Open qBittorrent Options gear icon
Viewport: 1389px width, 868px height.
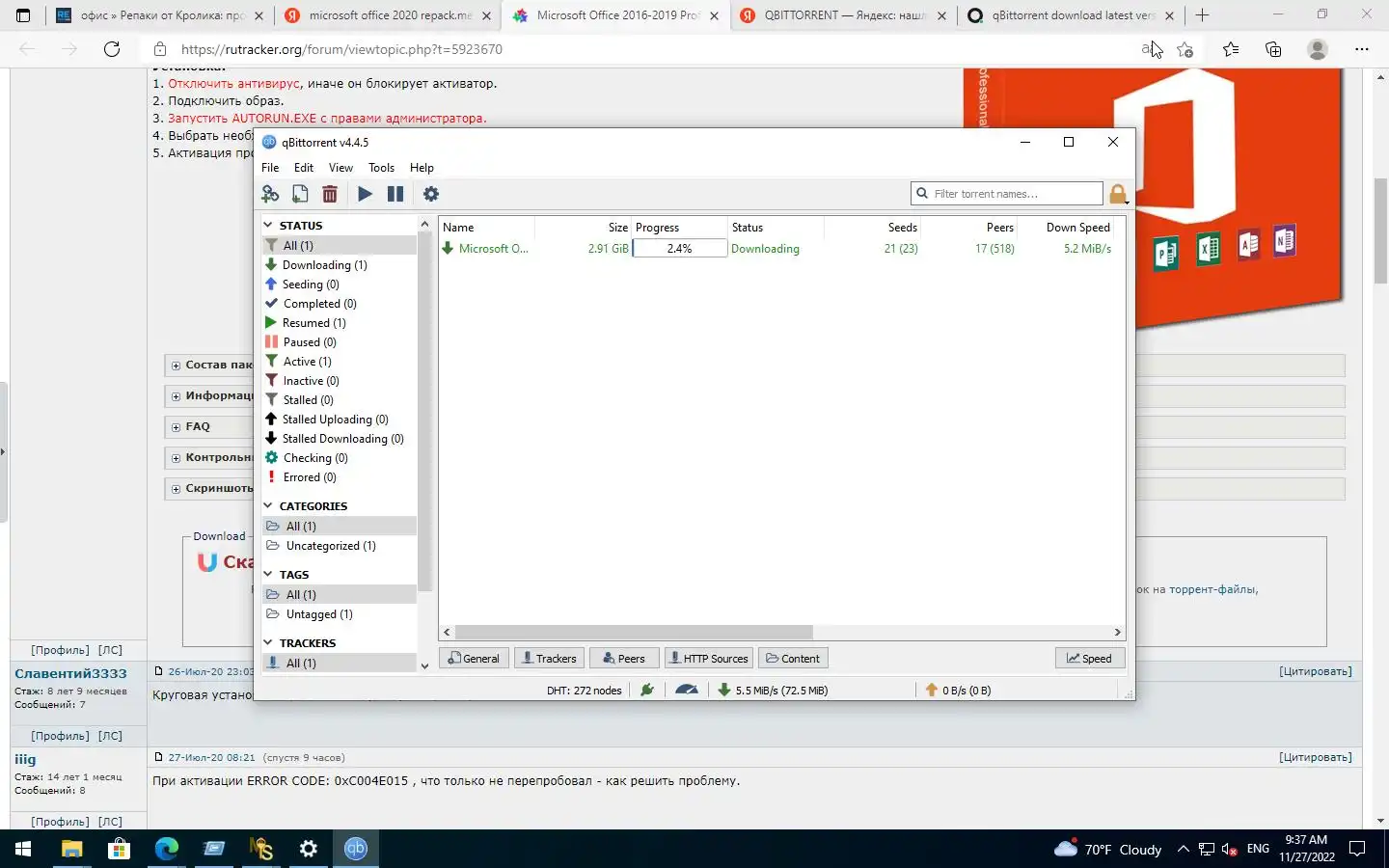click(431, 194)
